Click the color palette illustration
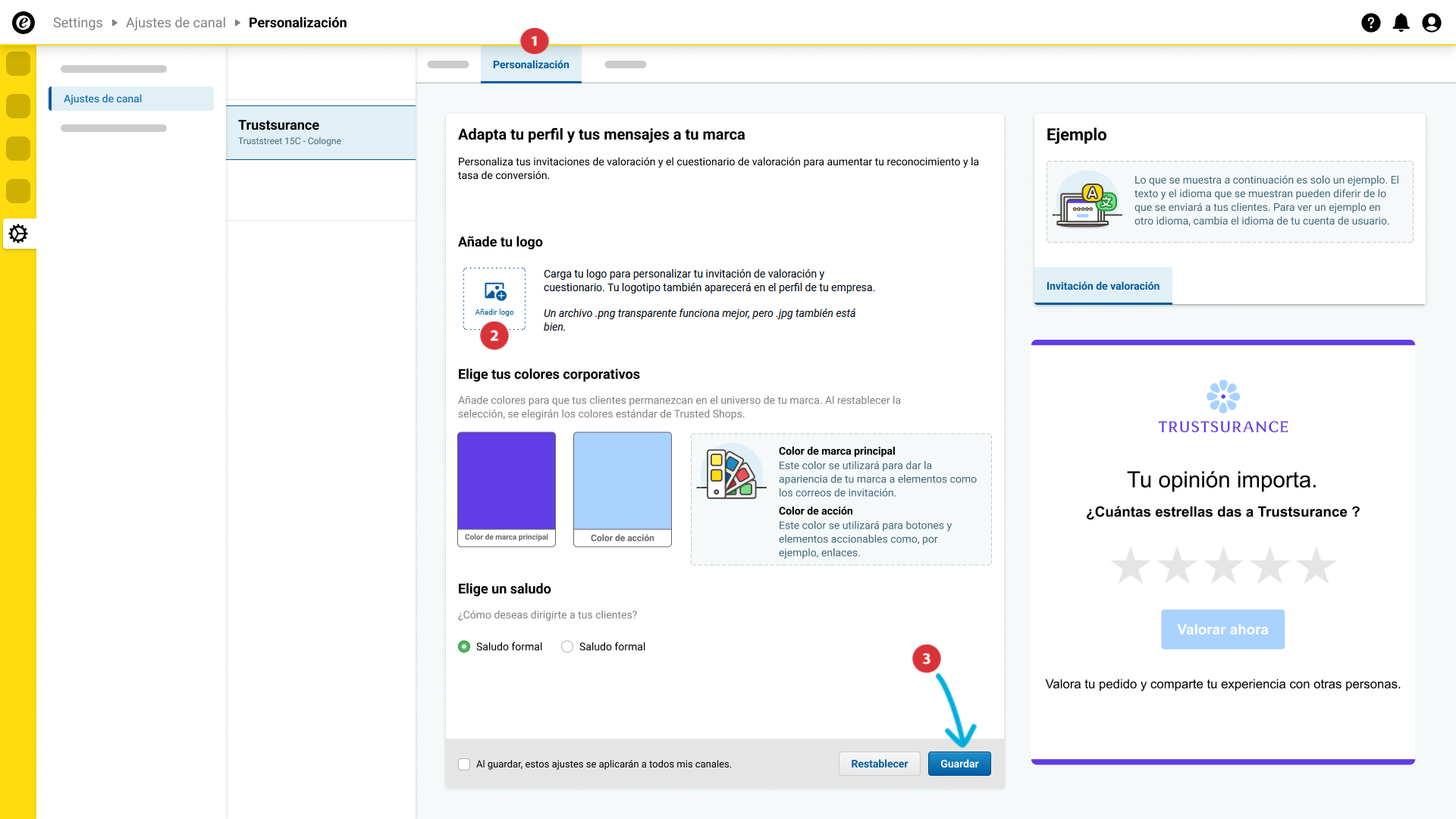The width and height of the screenshot is (1456, 819). tap(731, 472)
